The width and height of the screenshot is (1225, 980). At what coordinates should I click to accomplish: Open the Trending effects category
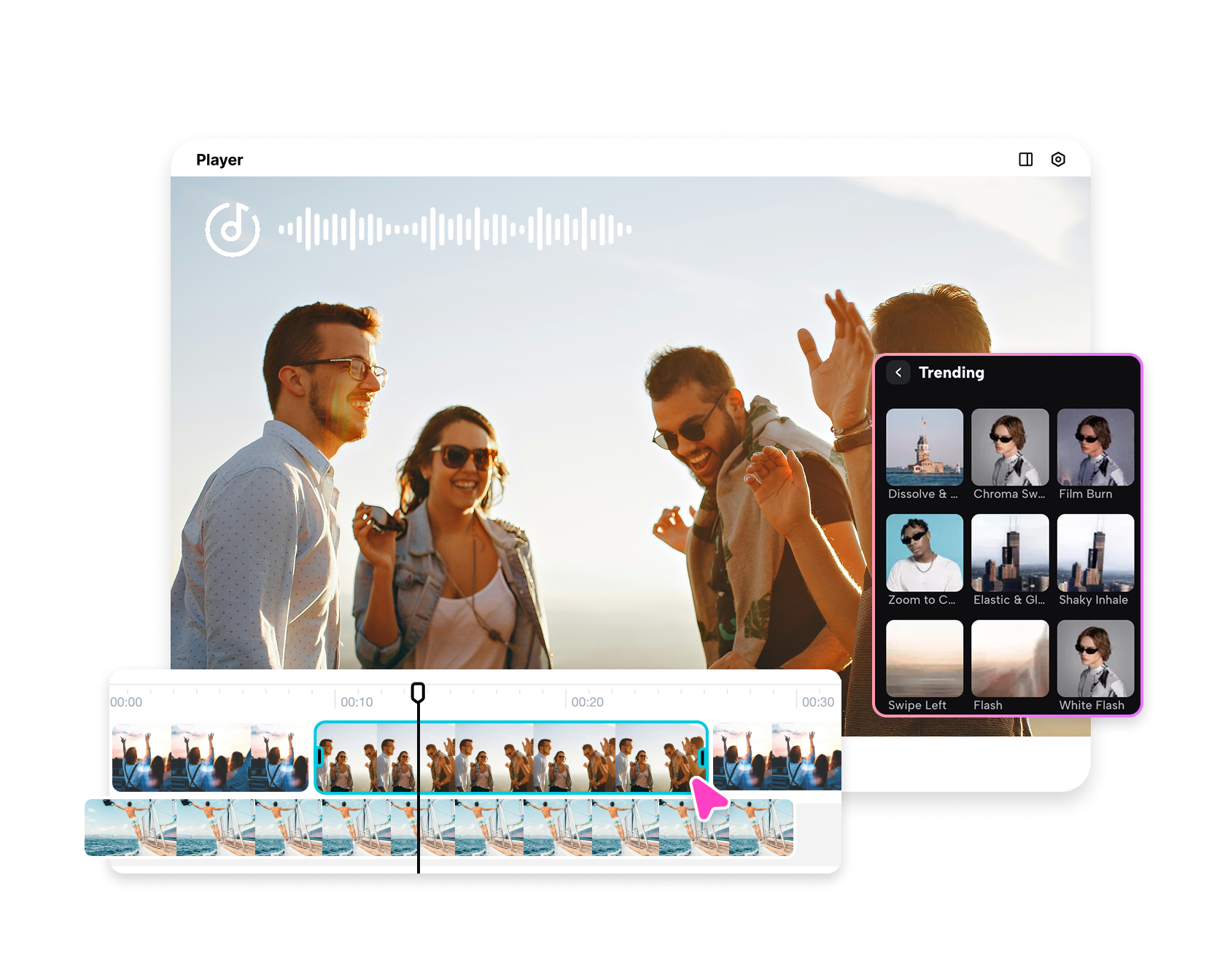[x=952, y=372]
